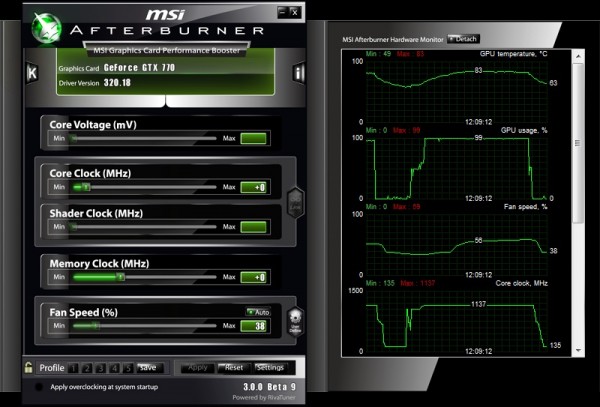Viewport: 600px width, 407px height.
Task: Click the Save profile button
Action: coord(150,368)
